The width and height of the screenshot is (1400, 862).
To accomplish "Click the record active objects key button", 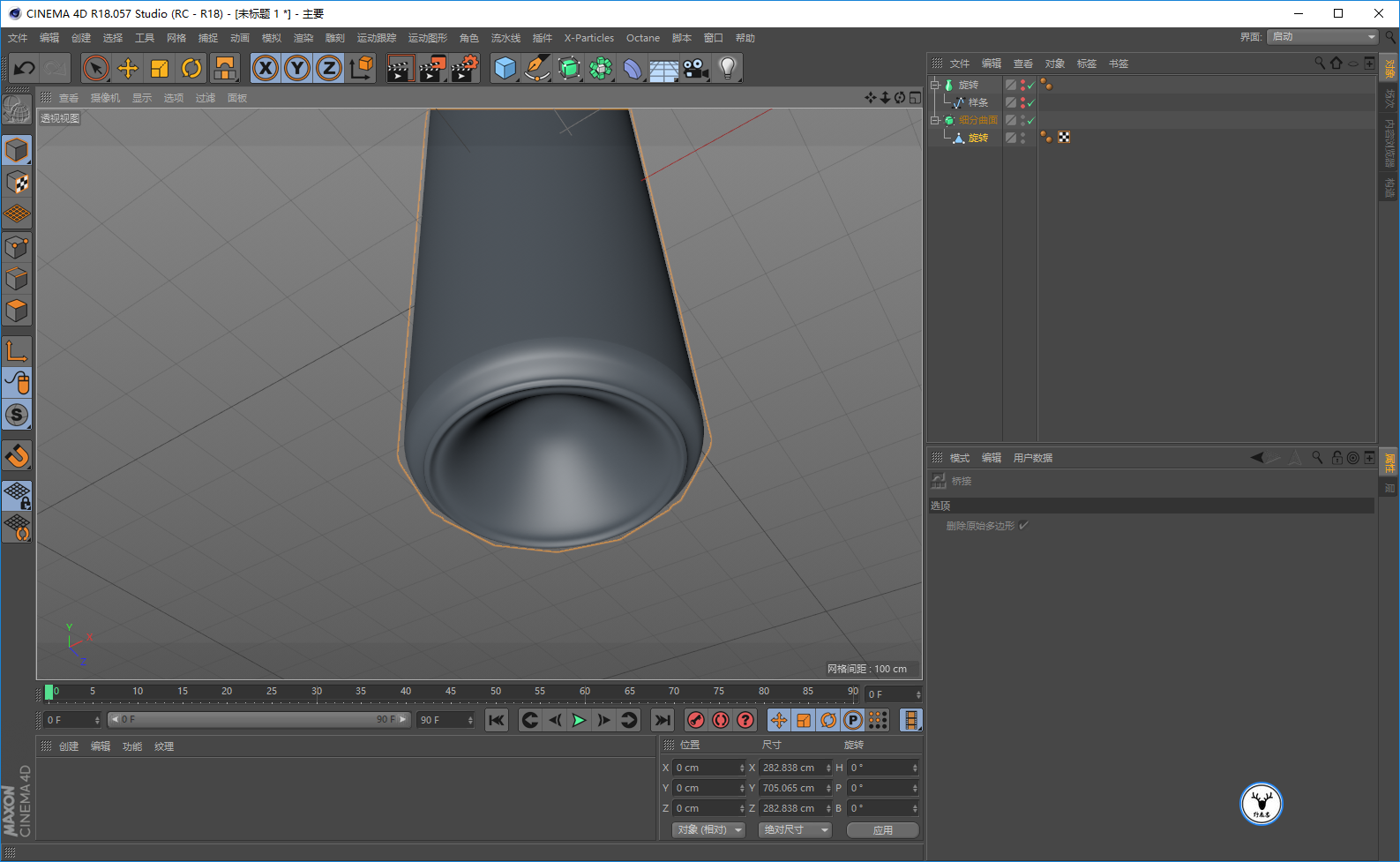I will tap(696, 720).
